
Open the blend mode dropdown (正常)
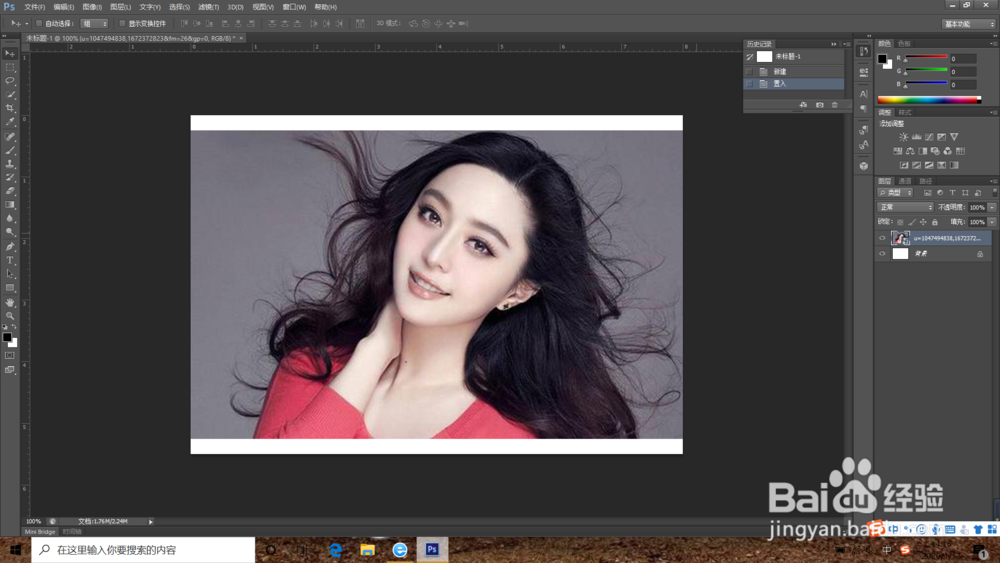coord(906,207)
